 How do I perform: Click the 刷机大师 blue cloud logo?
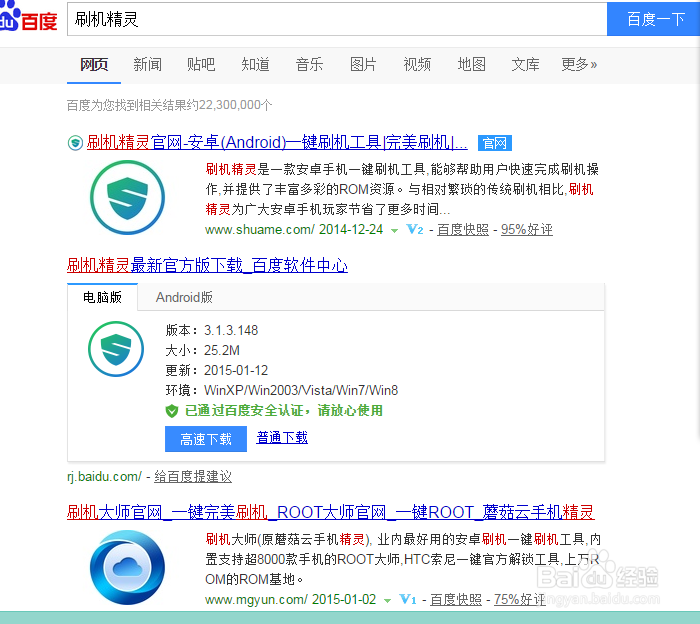click(x=127, y=567)
